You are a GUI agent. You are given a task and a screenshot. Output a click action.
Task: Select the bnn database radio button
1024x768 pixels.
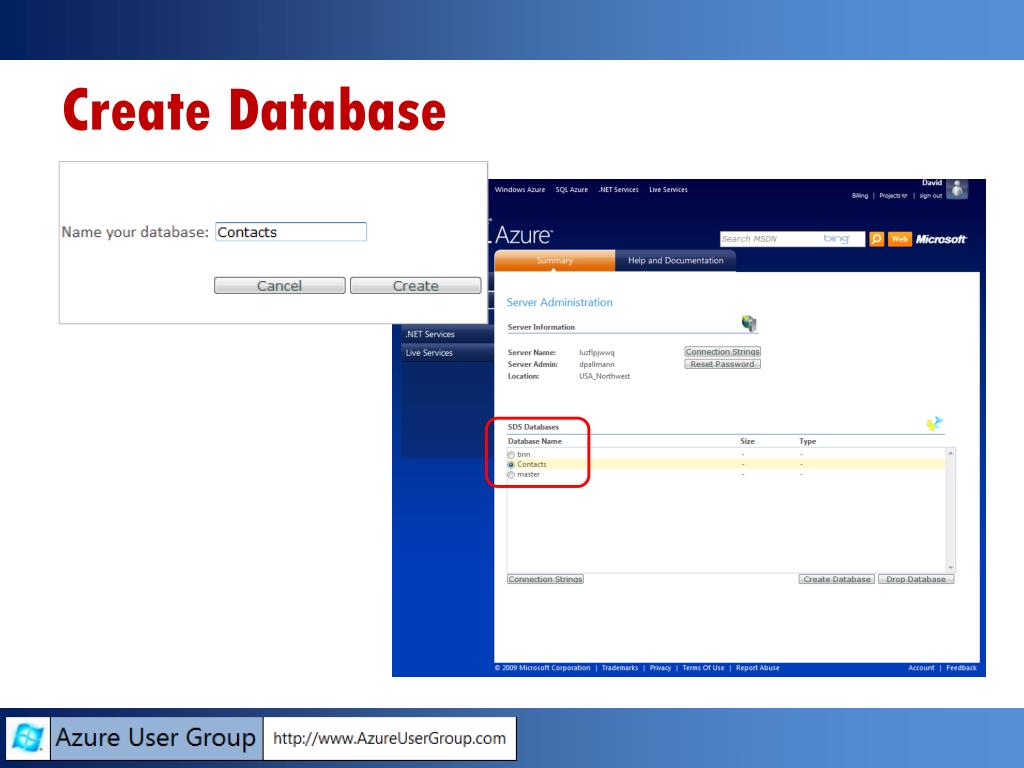click(x=511, y=455)
